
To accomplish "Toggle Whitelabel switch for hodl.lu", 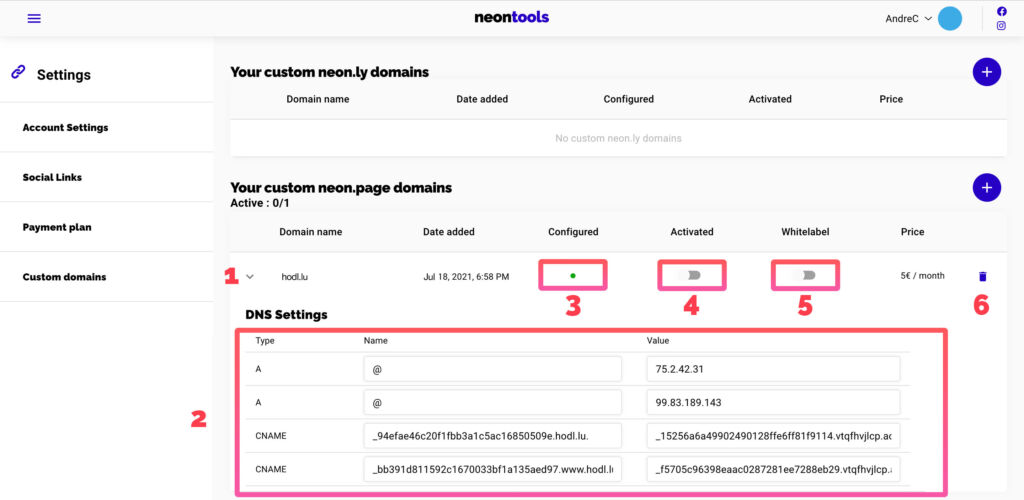I will click(806, 275).
